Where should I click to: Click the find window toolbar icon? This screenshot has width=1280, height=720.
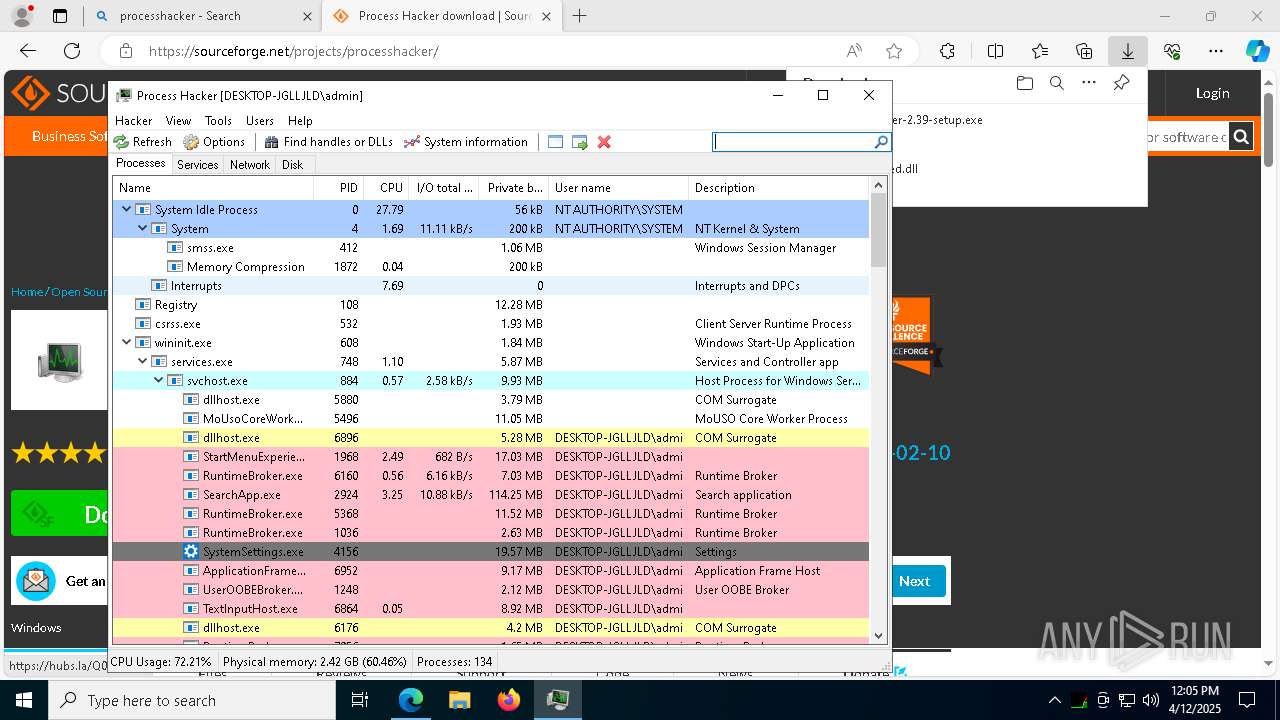[x=556, y=142]
